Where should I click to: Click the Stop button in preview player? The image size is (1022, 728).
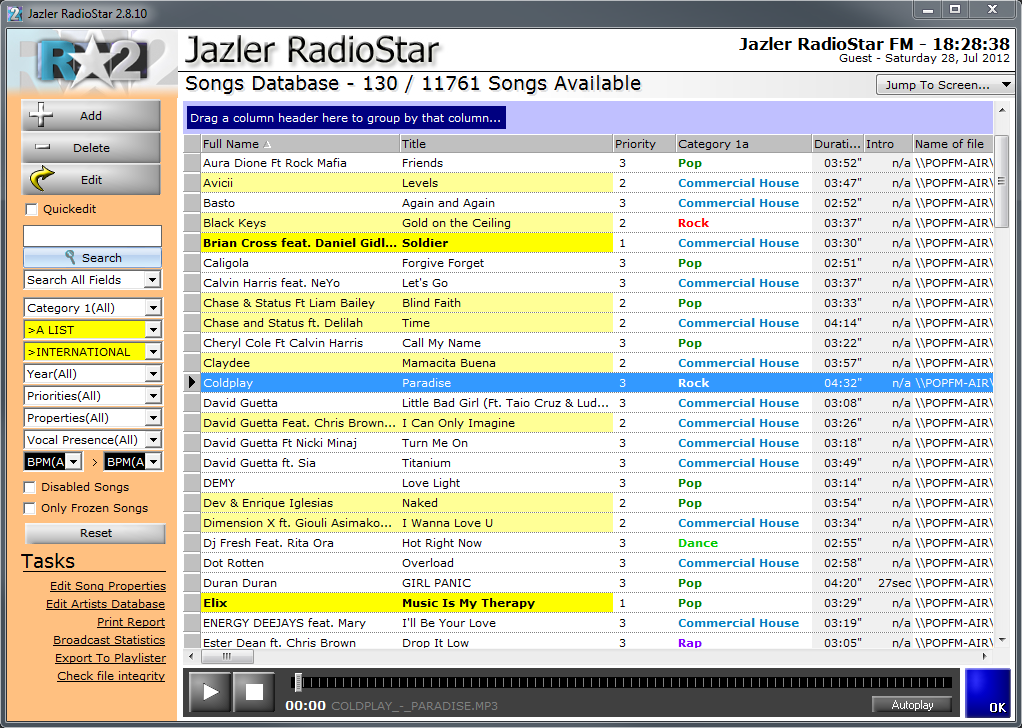tap(254, 692)
